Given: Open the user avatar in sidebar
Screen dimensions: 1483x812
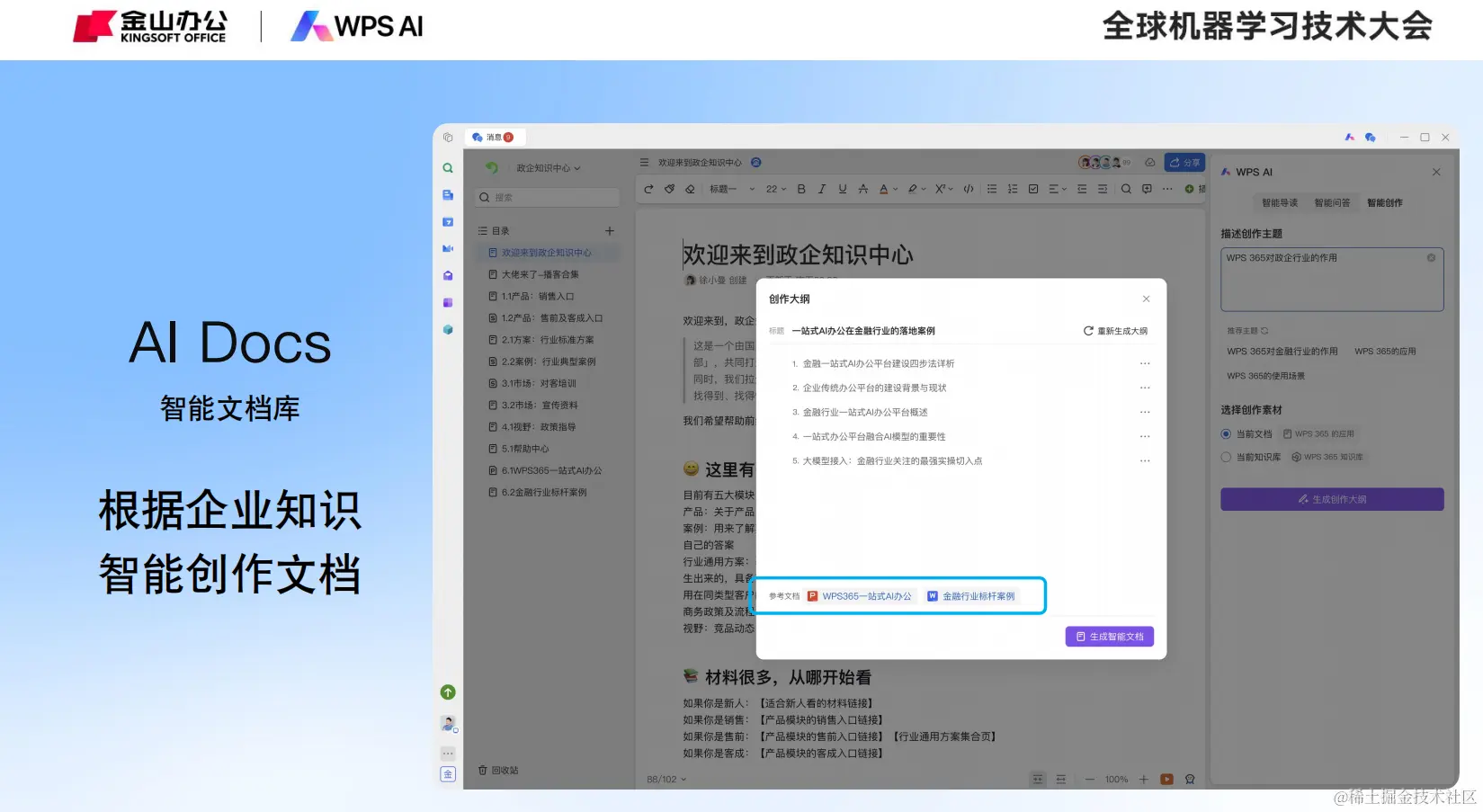Looking at the screenshot, I should (448, 723).
